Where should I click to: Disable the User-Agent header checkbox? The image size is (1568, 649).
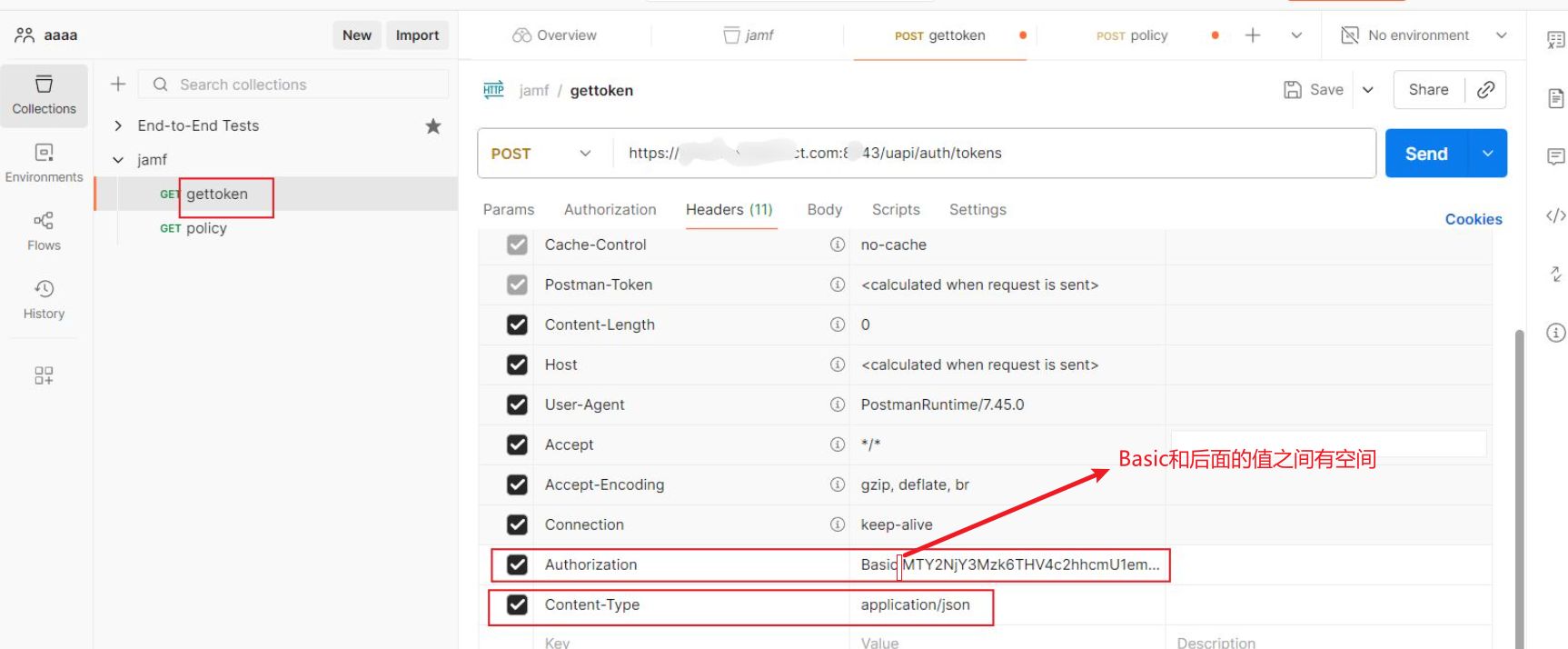click(x=517, y=404)
